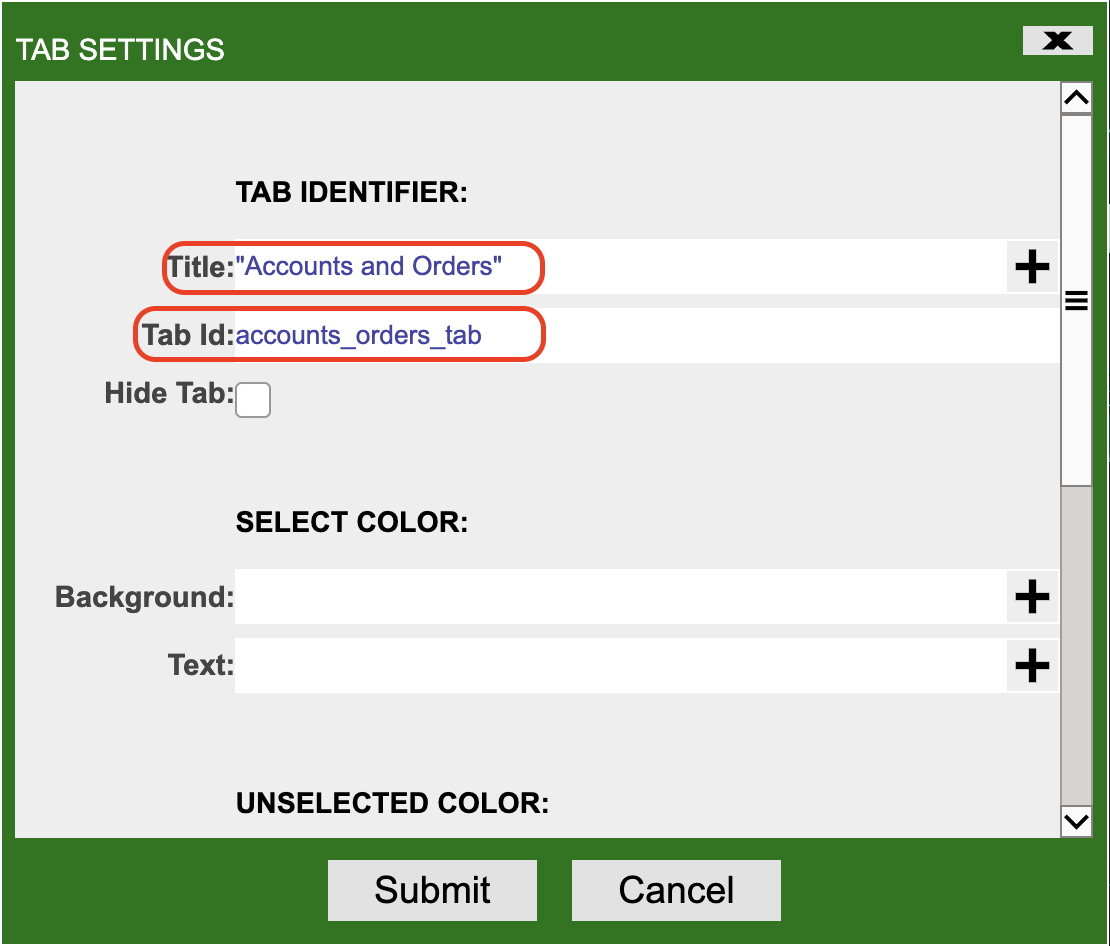Select the Background color input field
The height and width of the screenshot is (946, 1110).
620,597
